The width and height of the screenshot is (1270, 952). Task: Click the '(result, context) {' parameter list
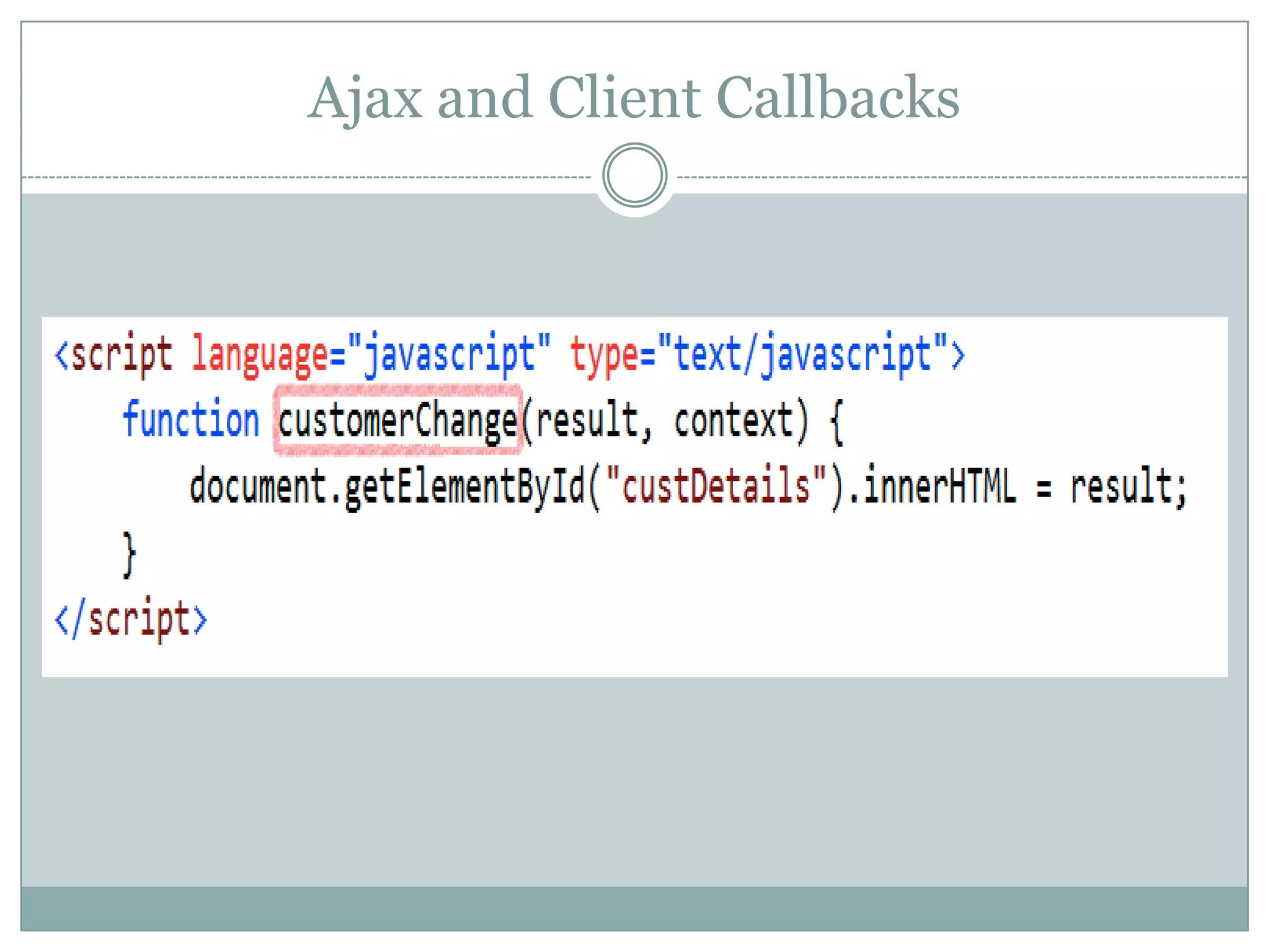[x=683, y=422]
